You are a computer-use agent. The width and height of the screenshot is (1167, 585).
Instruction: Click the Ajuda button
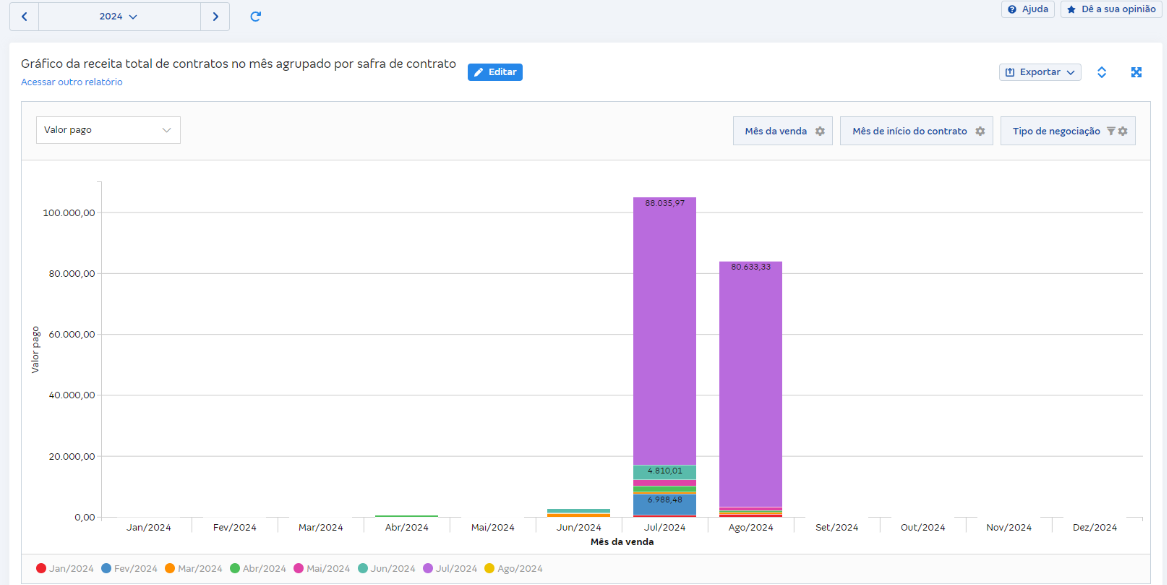(1028, 9)
